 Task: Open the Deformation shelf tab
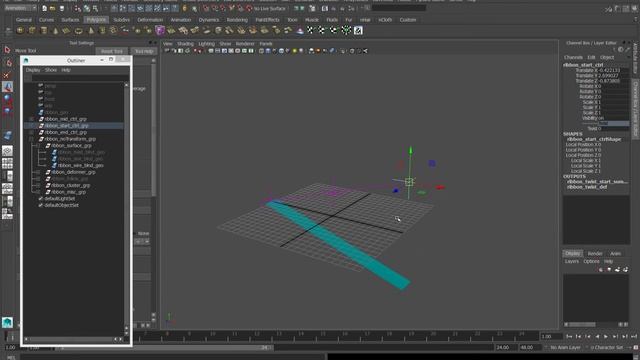150,20
